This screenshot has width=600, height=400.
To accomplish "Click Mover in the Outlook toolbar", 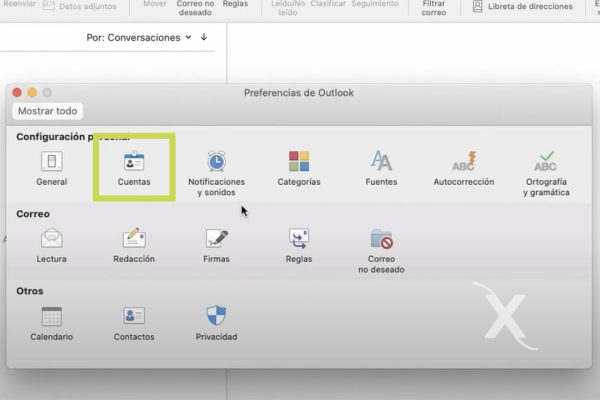I will (x=155, y=4).
